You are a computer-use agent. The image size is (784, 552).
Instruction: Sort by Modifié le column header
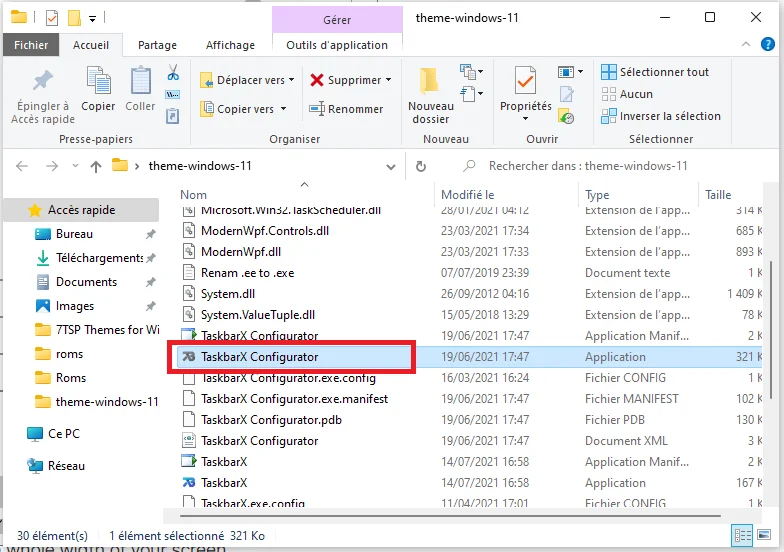point(468,194)
